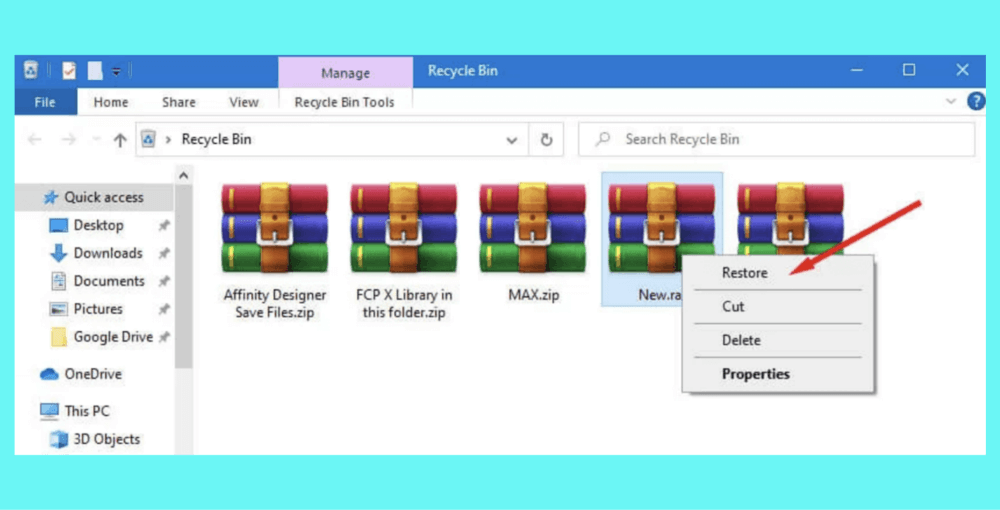1000x510 pixels.
Task: Minimize the Recycle Bin window
Action: tap(857, 70)
